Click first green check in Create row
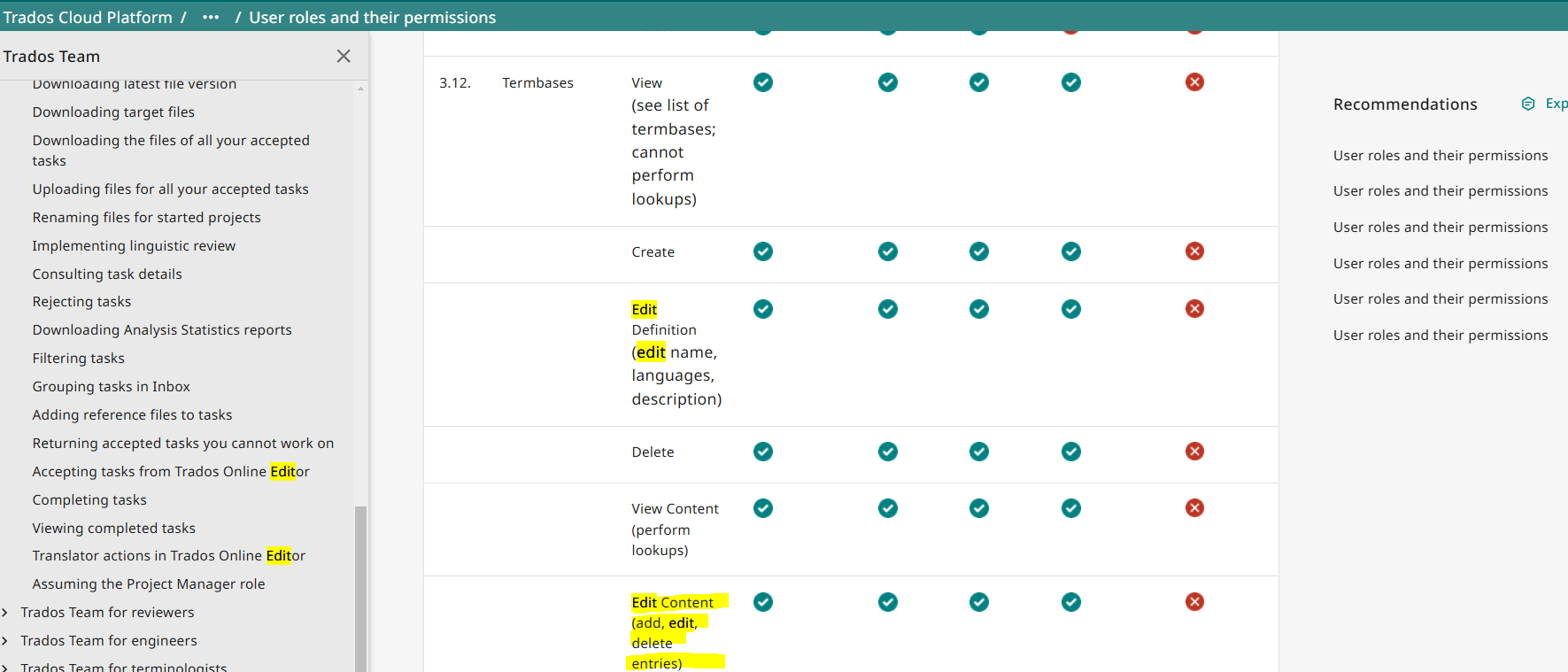The height and width of the screenshot is (672, 1568). [x=763, y=251]
